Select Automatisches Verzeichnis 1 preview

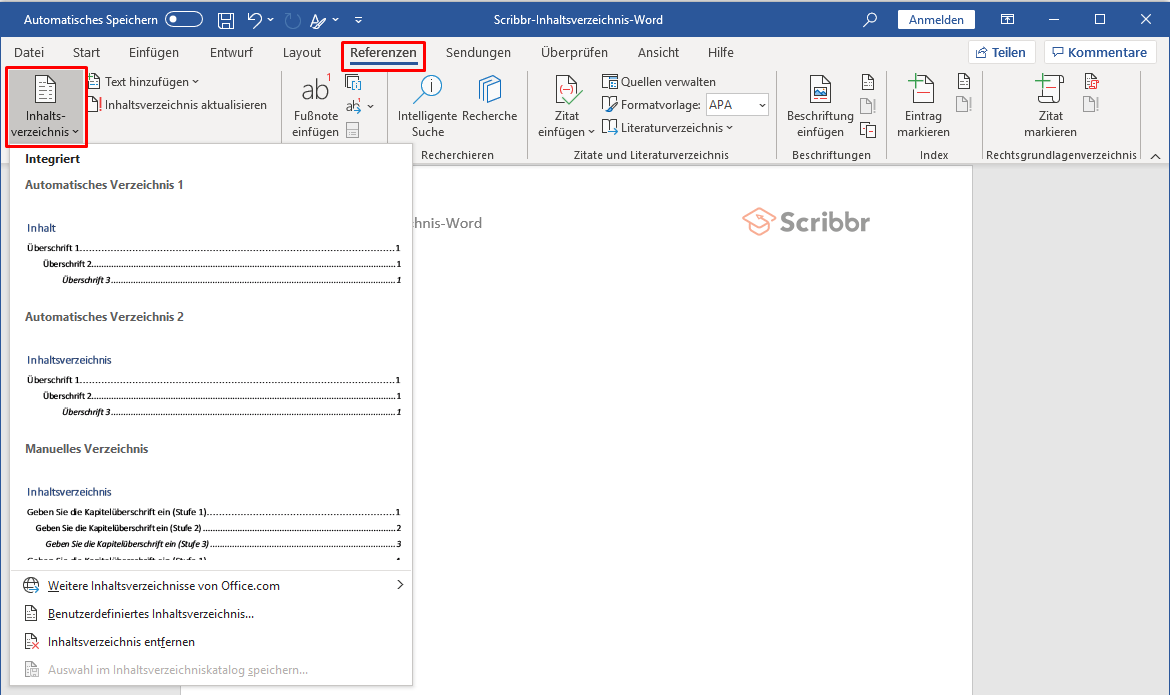click(211, 232)
